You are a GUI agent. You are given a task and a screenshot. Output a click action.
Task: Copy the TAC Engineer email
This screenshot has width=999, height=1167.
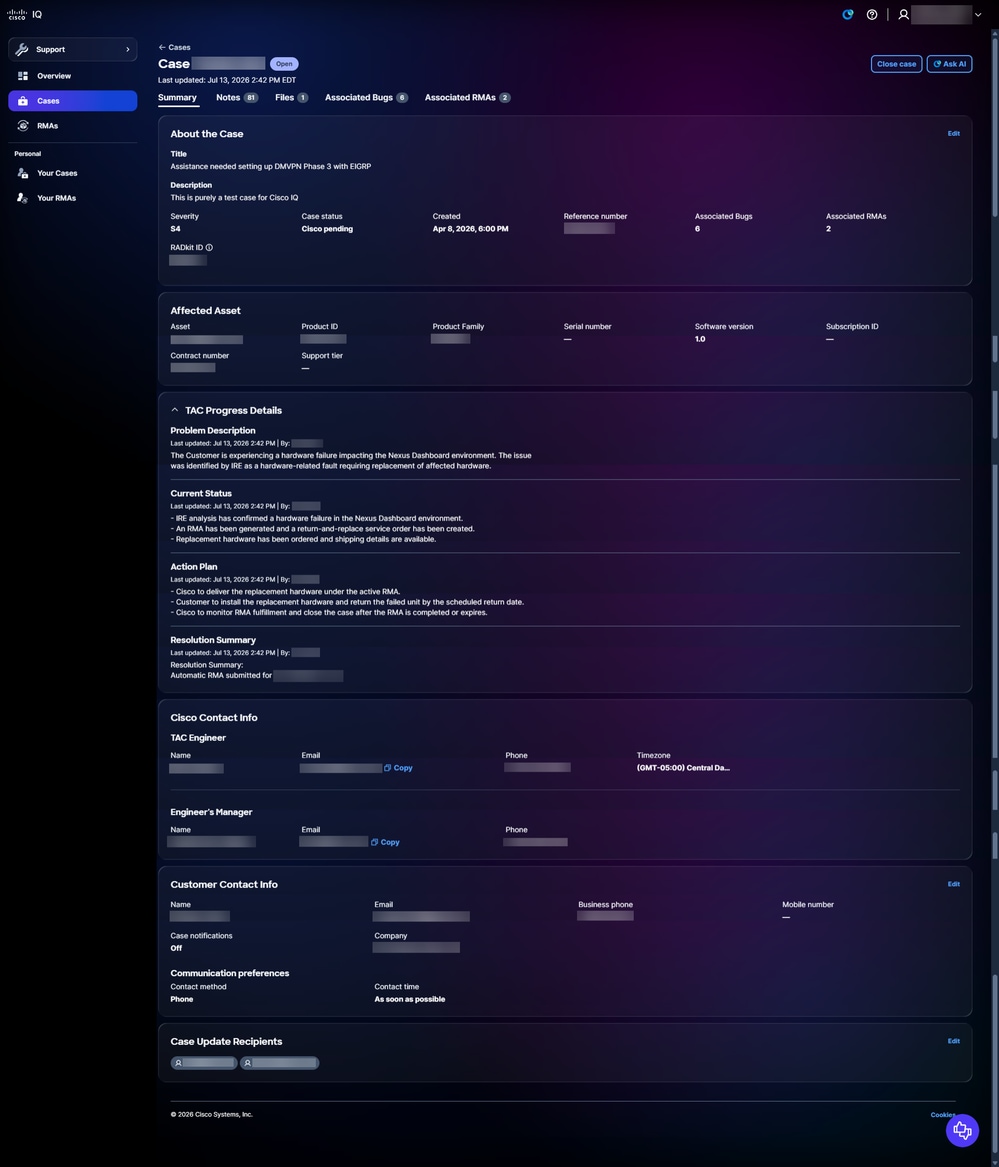[398, 767]
